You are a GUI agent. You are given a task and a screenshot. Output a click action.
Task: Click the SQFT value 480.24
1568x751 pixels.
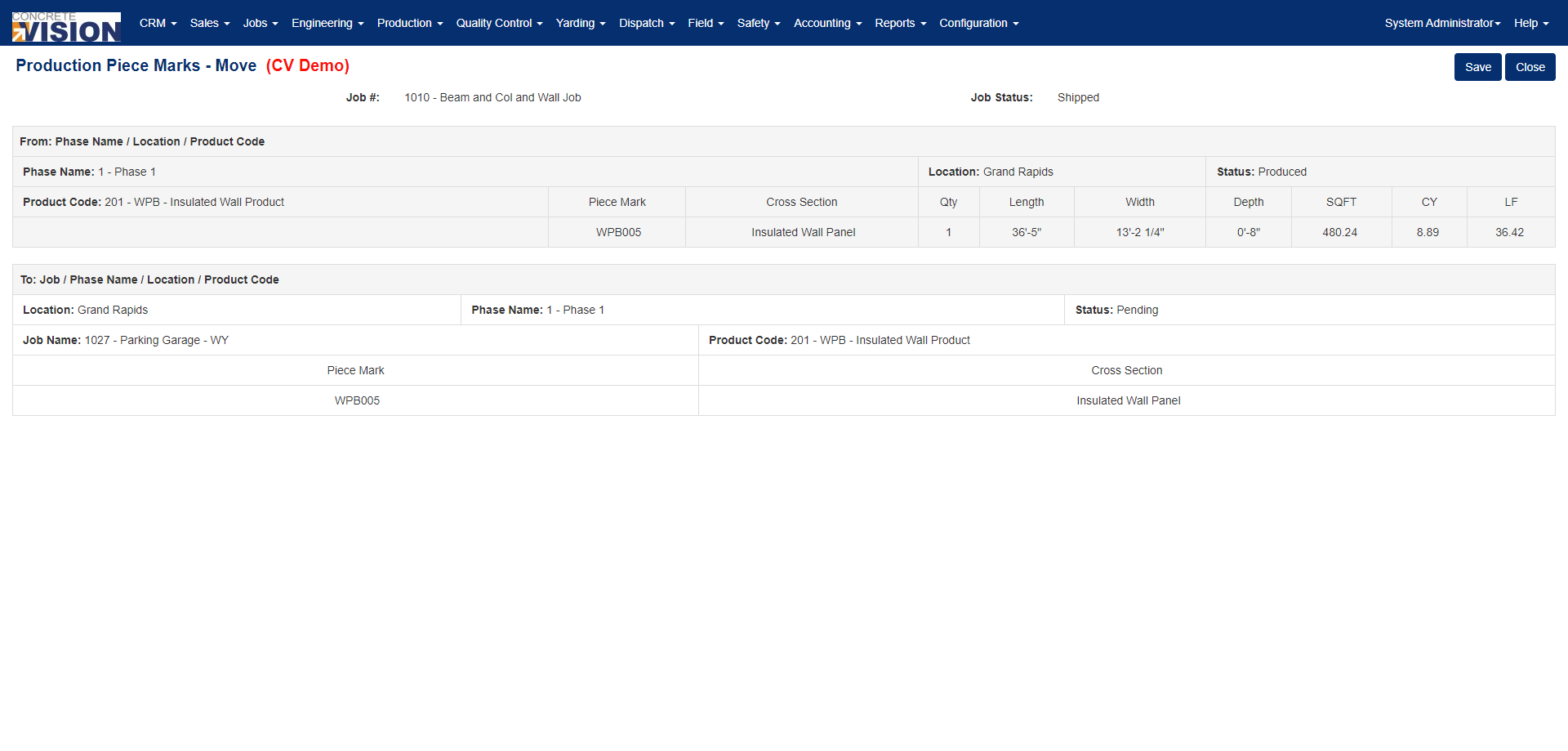click(1339, 232)
